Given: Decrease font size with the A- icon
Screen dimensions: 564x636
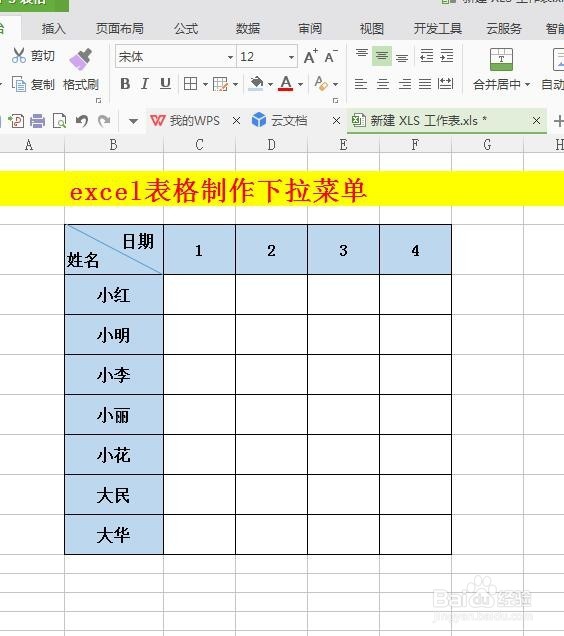Looking at the screenshot, I should point(331,56).
